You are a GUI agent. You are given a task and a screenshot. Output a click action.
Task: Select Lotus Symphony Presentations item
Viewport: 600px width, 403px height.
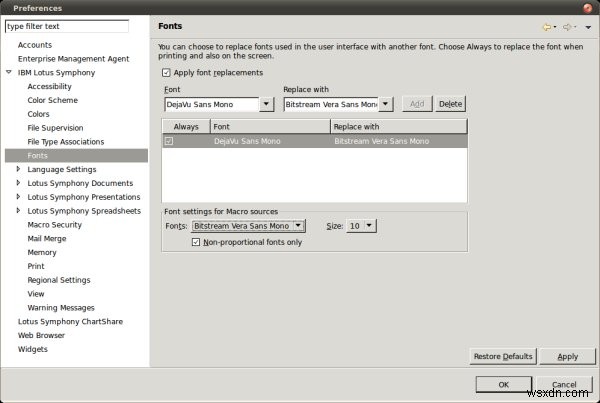[84, 197]
